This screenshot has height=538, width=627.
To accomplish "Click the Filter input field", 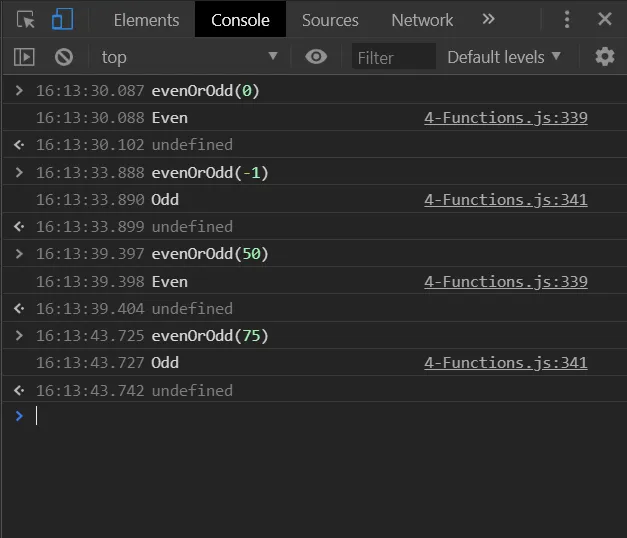I will [393, 57].
